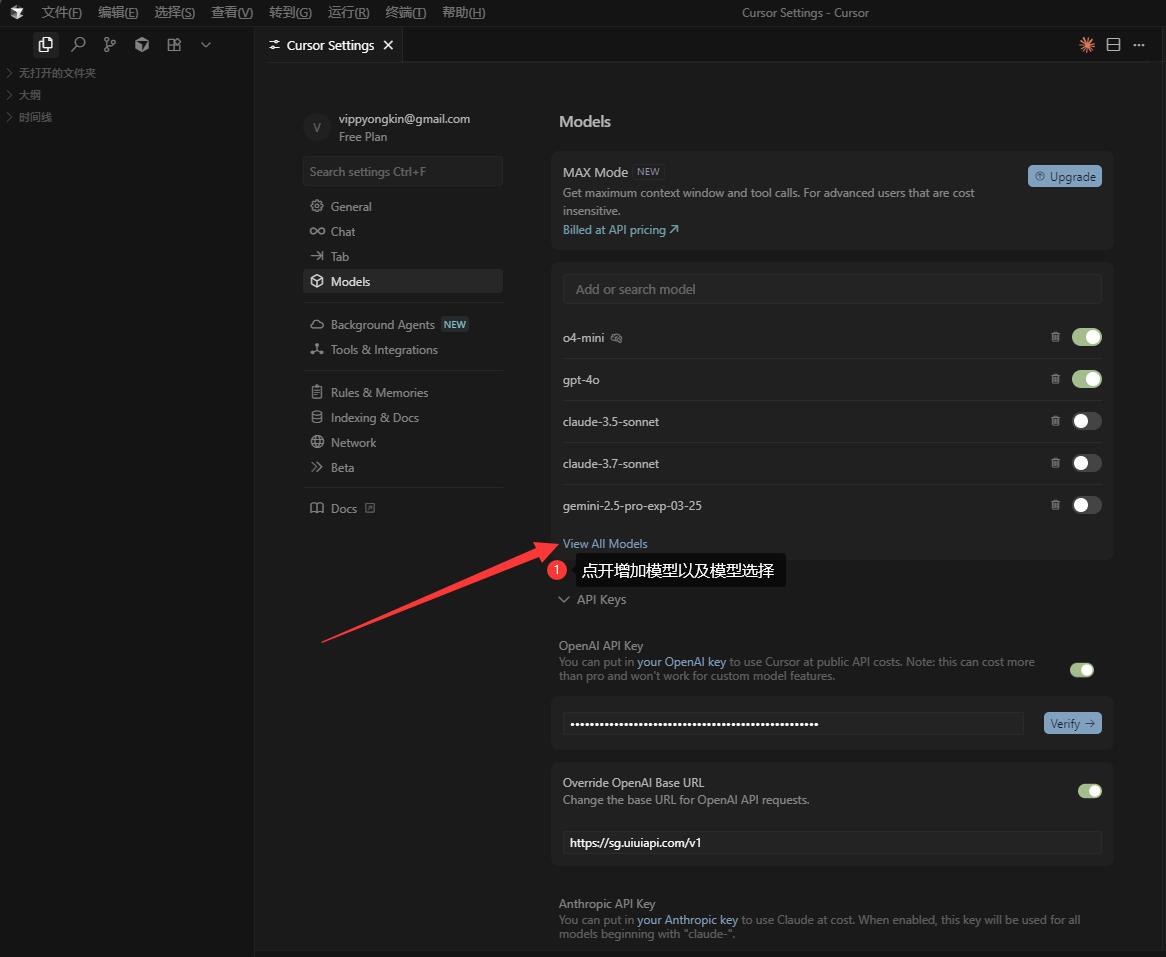This screenshot has width=1166, height=957.
Task: Delete the claude-3.5-sonnet model
Action: point(1055,421)
